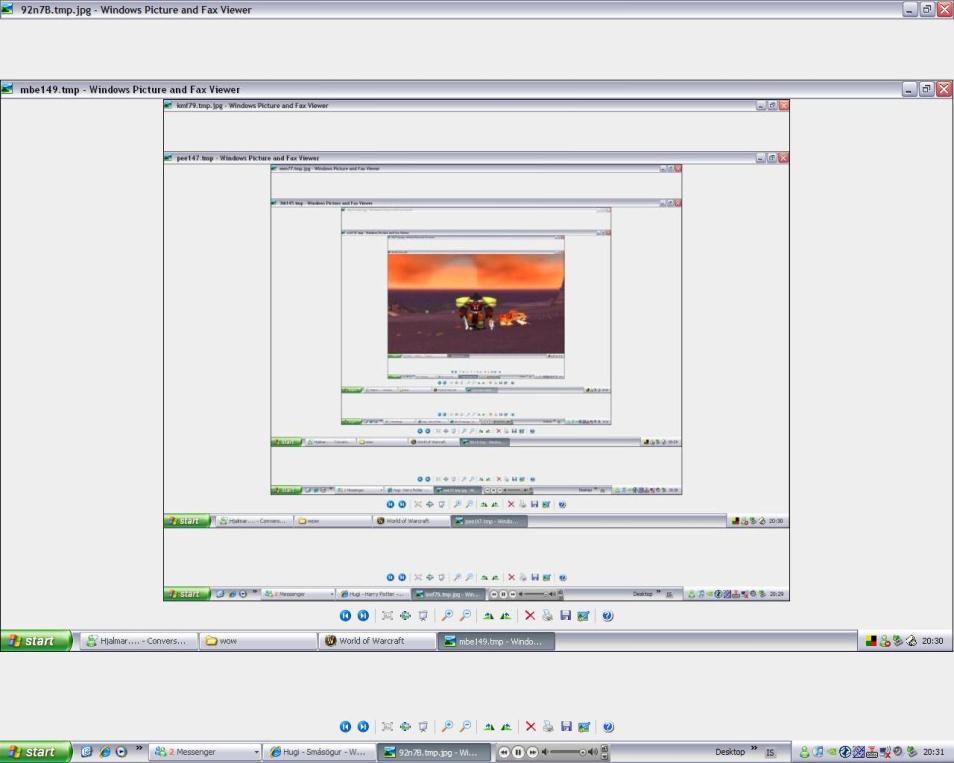Click the Bluetooth icon in the system tray
954x763 pixels.
(x=844, y=753)
